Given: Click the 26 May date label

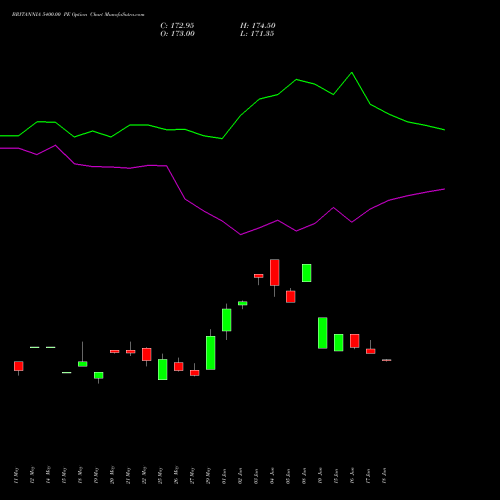Looking at the screenshot, I should coord(176,475).
